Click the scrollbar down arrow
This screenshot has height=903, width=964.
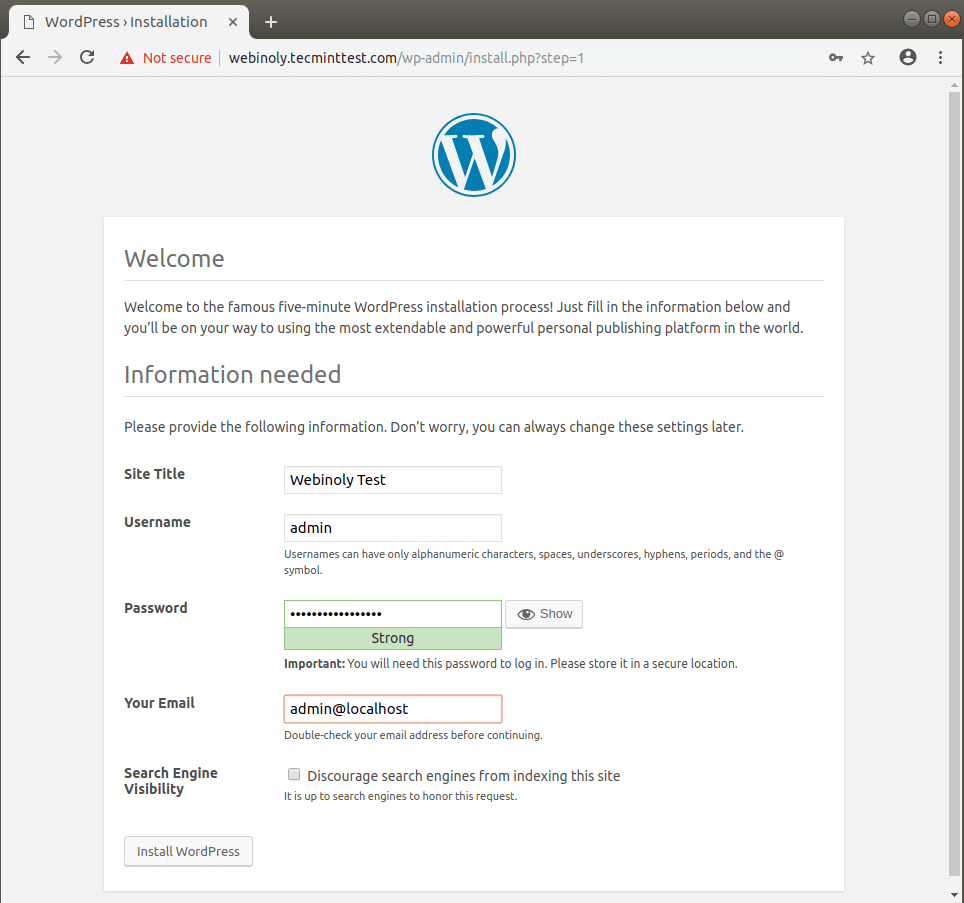pos(954,895)
